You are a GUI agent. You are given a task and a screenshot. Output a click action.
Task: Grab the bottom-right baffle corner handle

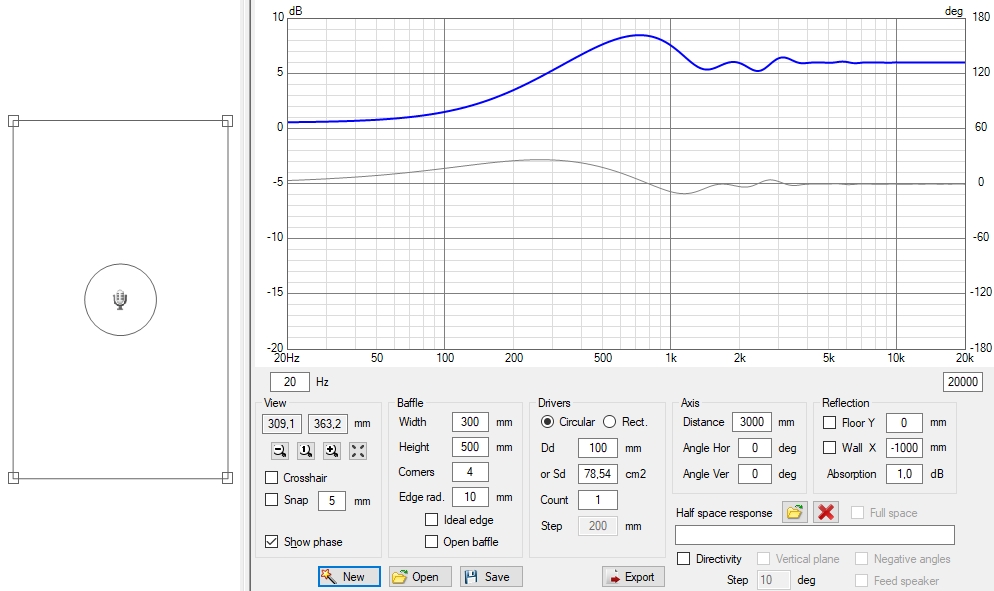[228, 478]
